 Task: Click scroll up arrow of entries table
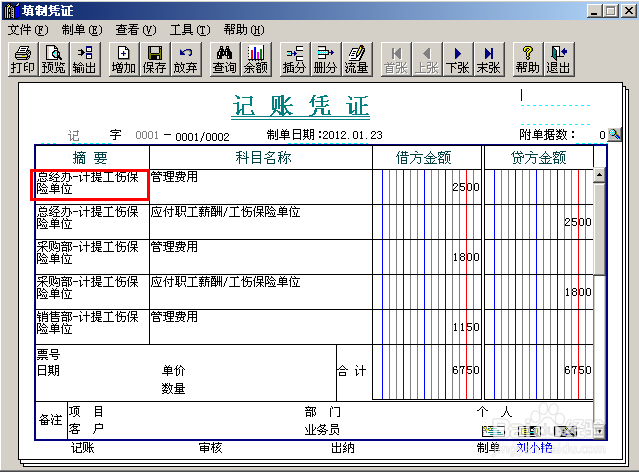pyautogui.click(x=599, y=175)
